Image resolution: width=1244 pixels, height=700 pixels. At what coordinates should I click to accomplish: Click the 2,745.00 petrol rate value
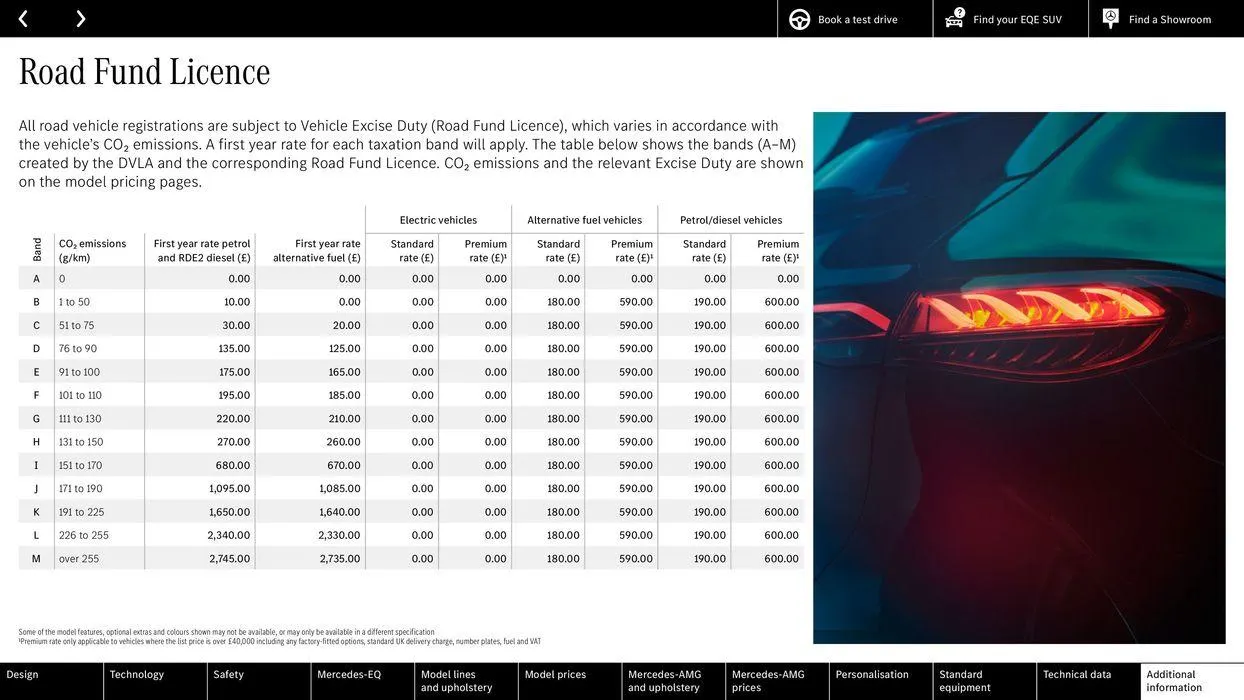pos(230,559)
